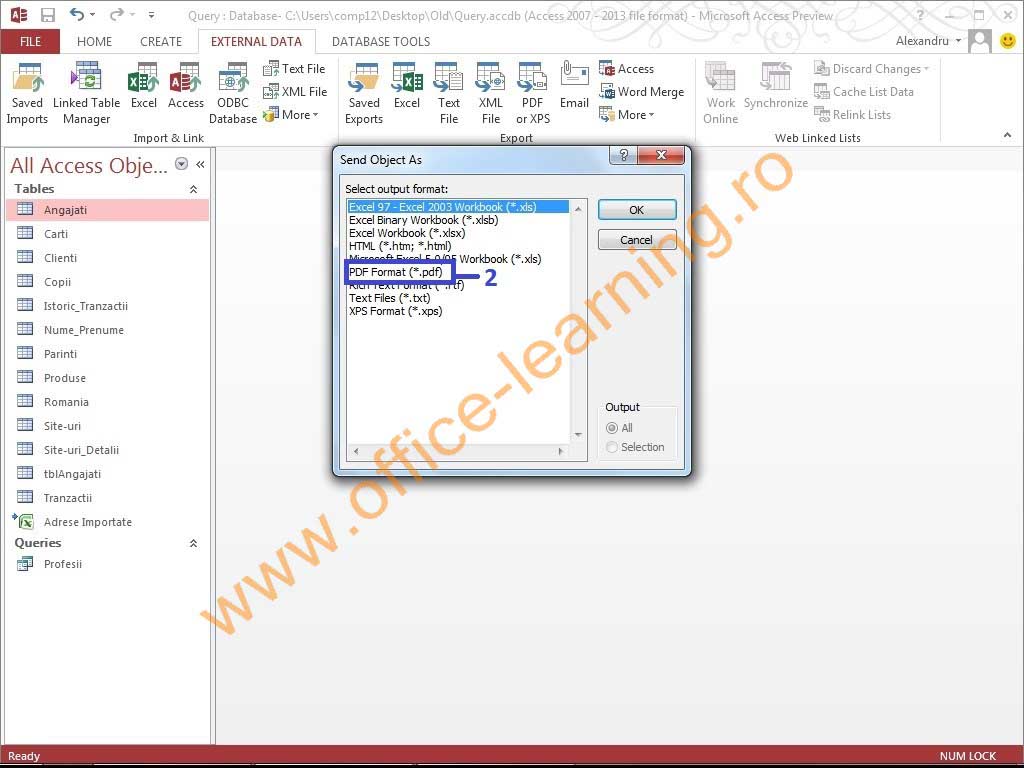
Task: Open Saved Exports
Action: click(364, 93)
